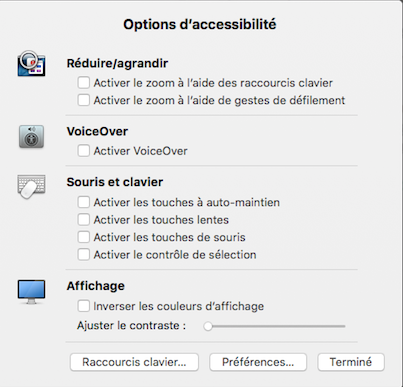Enable zoom via keyboard shortcuts checkbox

(x=83, y=83)
